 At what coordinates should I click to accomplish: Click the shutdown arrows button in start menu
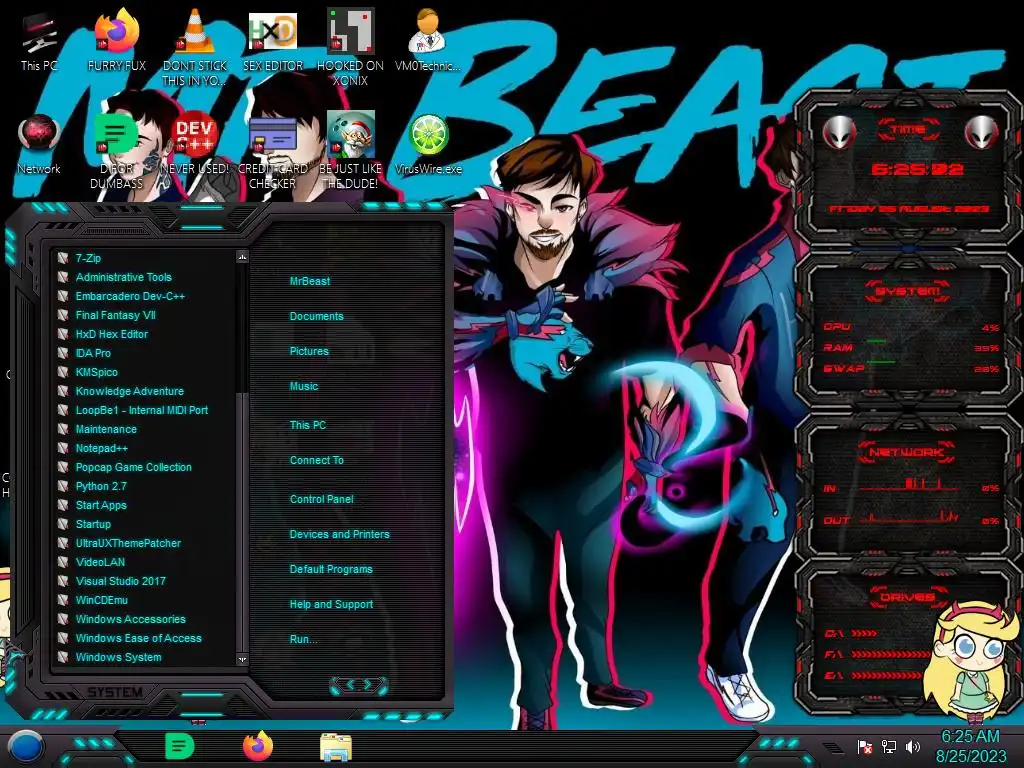359,684
